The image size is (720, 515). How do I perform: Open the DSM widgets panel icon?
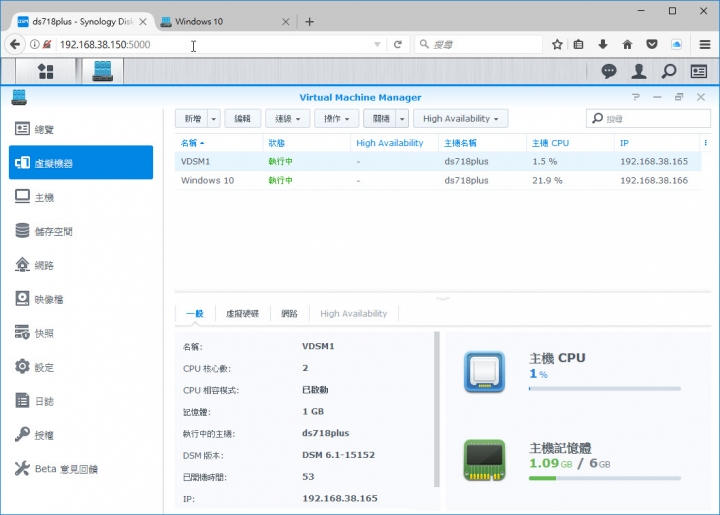click(x=698, y=71)
